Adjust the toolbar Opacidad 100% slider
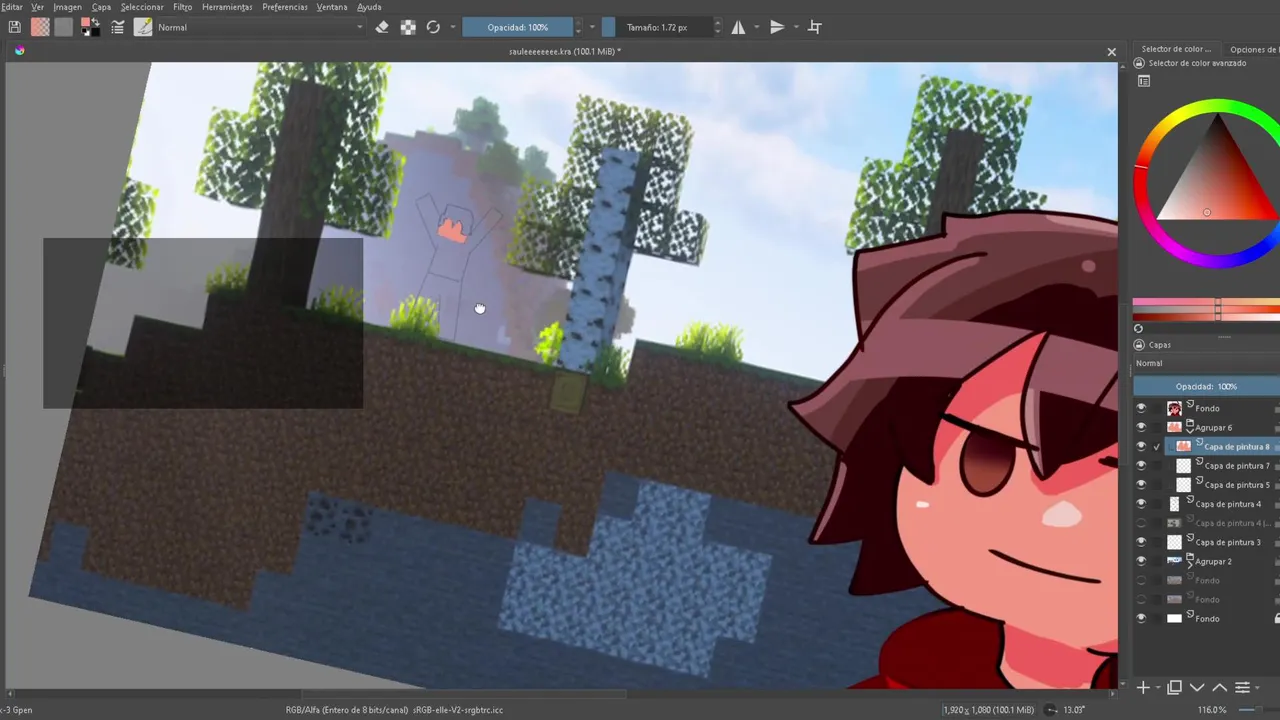1280x720 pixels. tap(517, 28)
